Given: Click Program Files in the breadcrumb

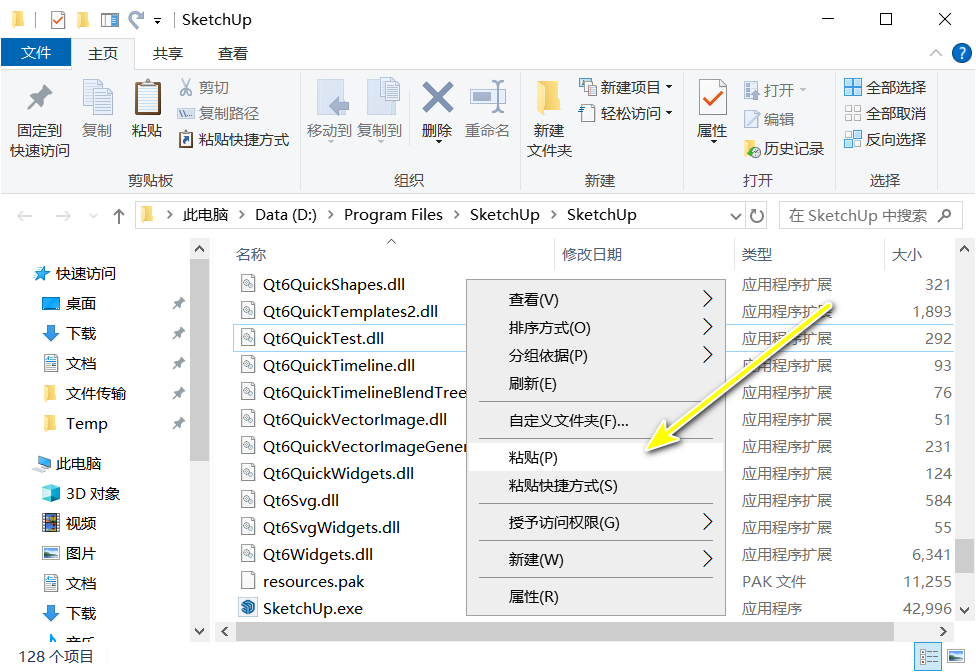Looking at the screenshot, I should pyautogui.click(x=393, y=215).
